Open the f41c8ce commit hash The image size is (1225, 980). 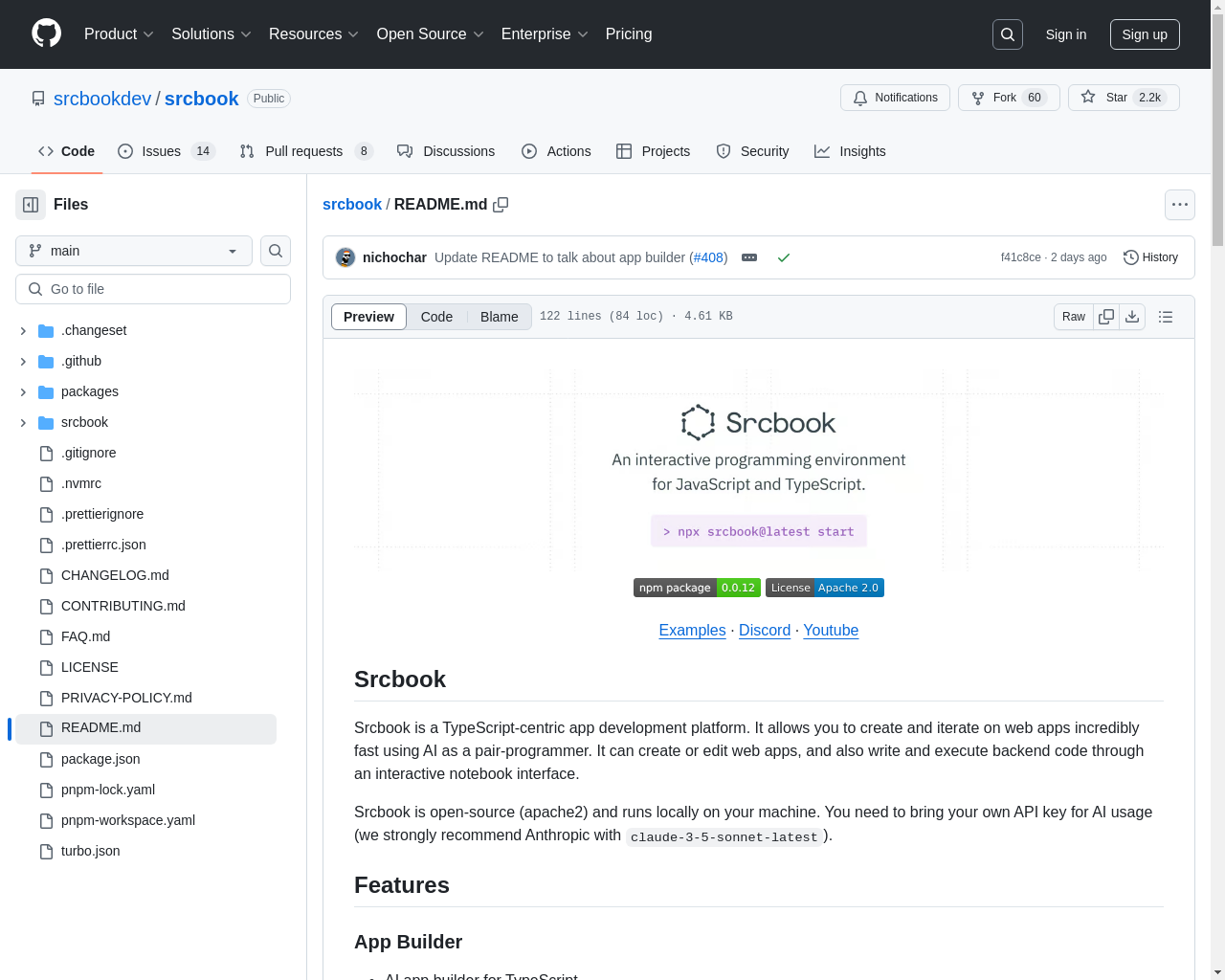1020,257
